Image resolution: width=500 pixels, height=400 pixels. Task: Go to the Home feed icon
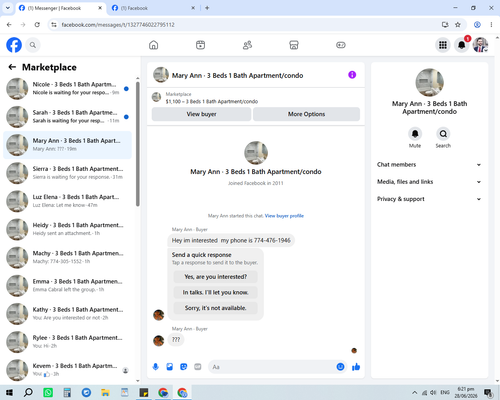[154, 45]
